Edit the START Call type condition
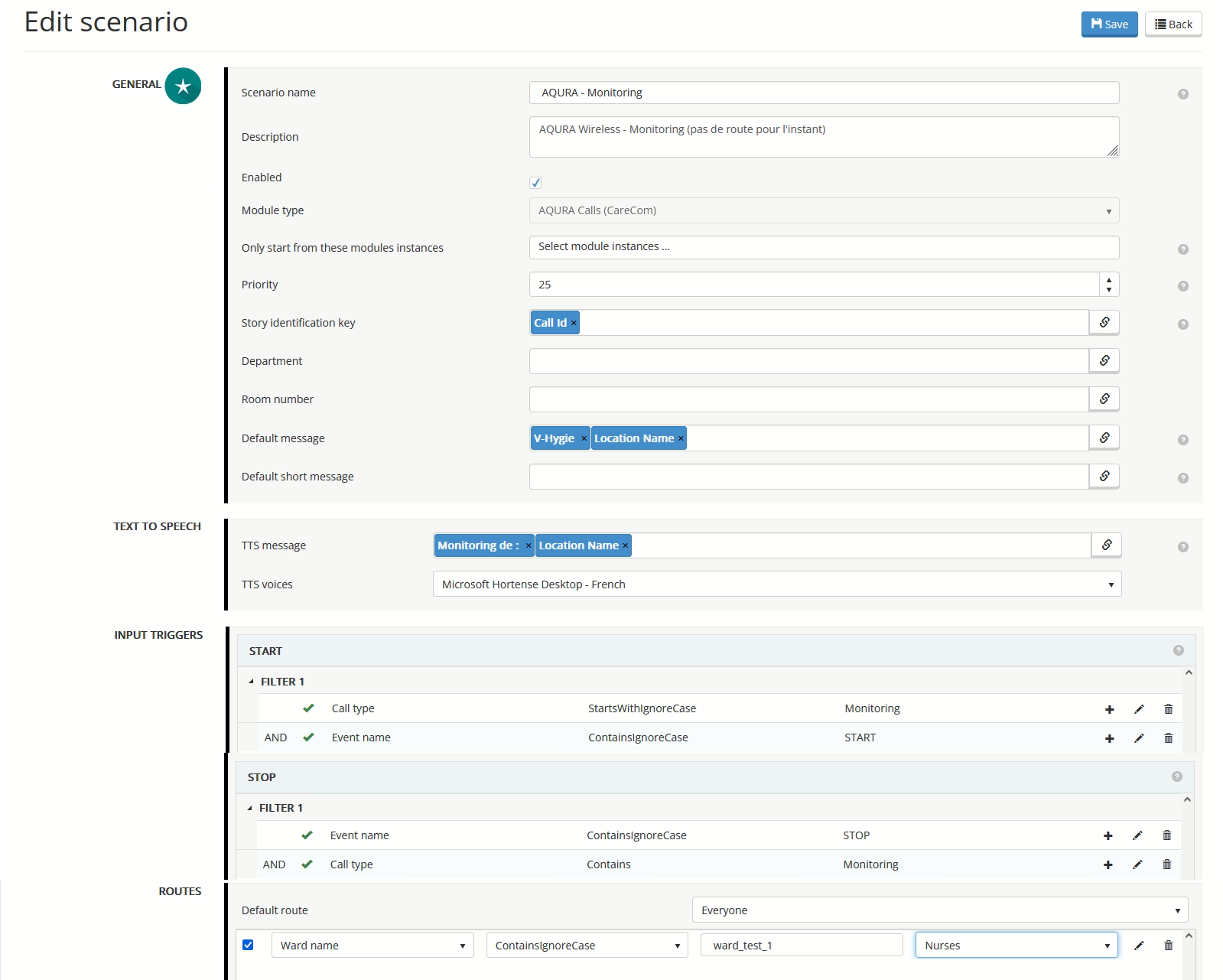The width and height of the screenshot is (1223, 980). [x=1139, y=709]
